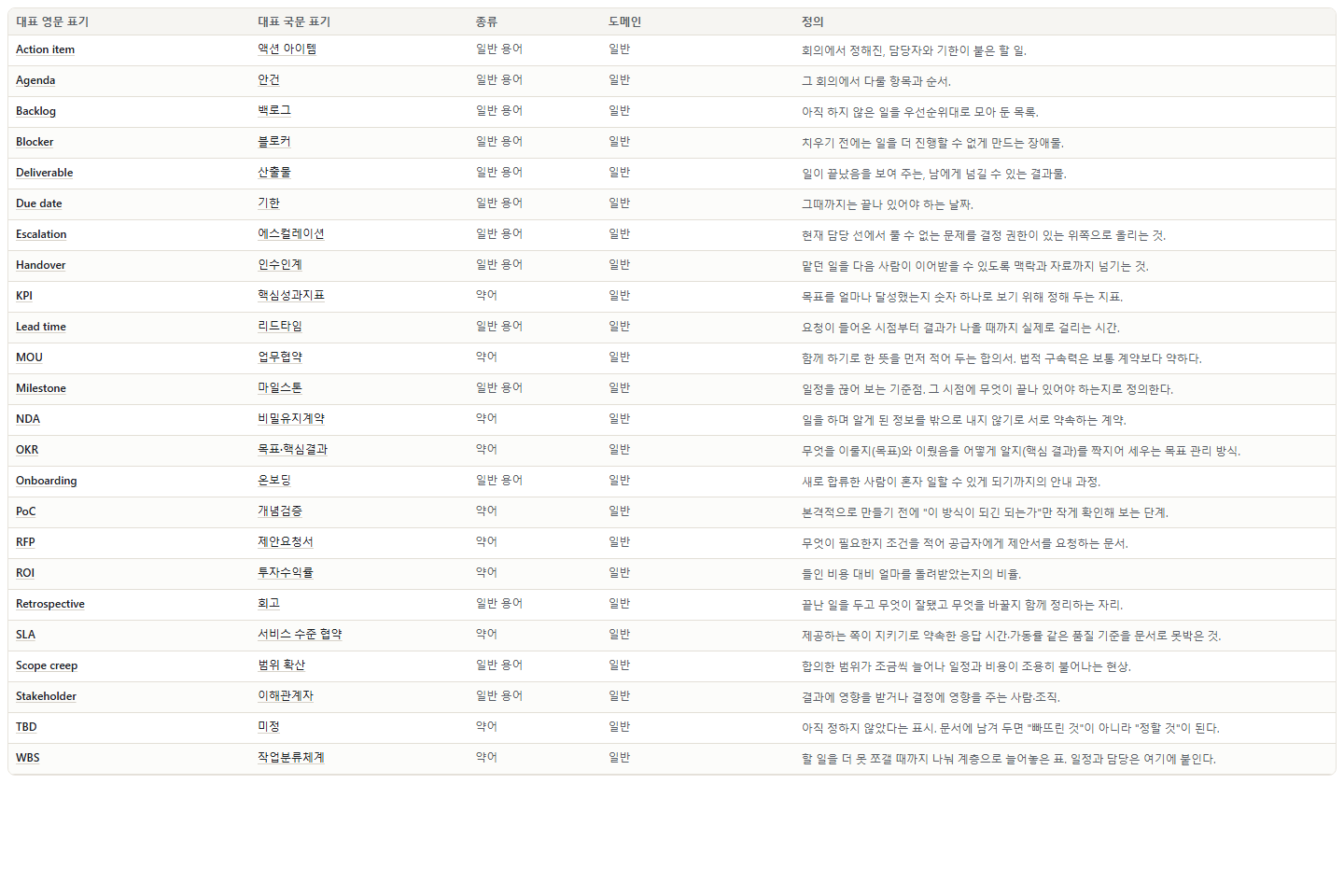
Task: Click the "OKR" abbreviation link
Action: click(27, 450)
